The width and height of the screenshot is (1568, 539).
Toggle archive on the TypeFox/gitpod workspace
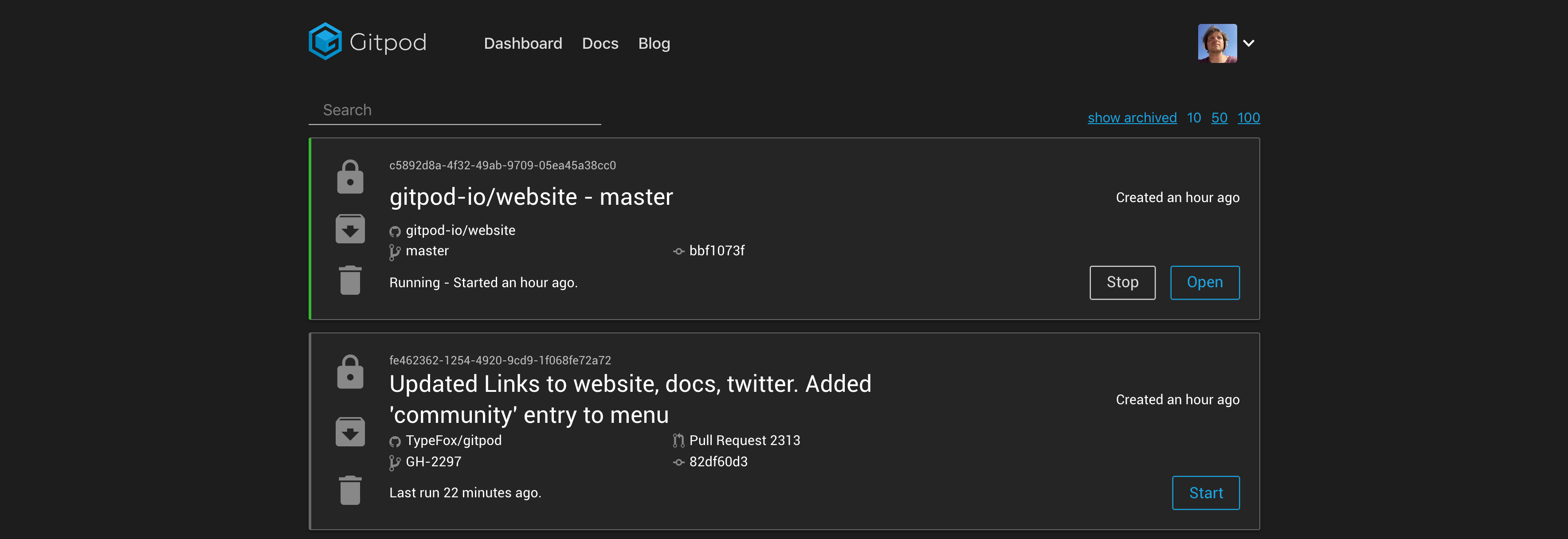(x=350, y=431)
